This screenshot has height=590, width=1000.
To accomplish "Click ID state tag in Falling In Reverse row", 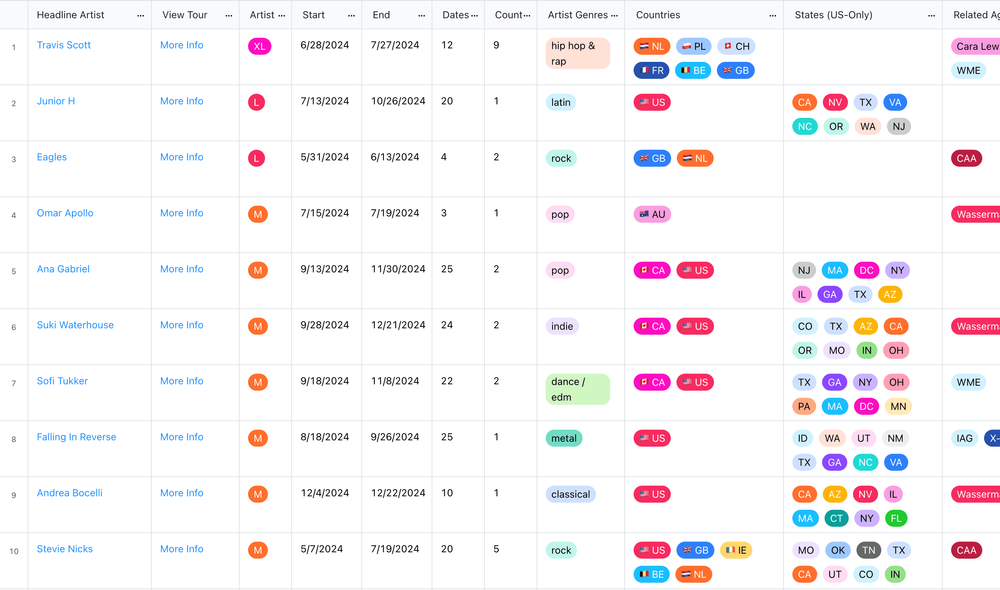I will point(802,438).
